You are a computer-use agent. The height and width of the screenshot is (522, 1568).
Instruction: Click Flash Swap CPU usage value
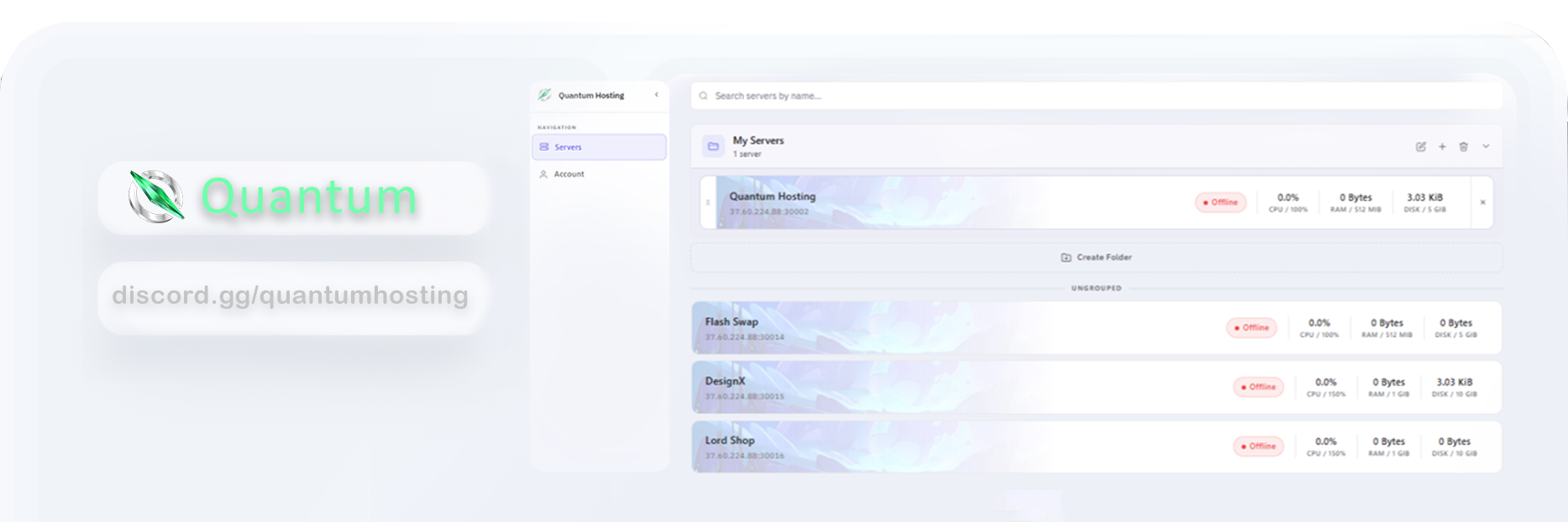coord(1319,323)
